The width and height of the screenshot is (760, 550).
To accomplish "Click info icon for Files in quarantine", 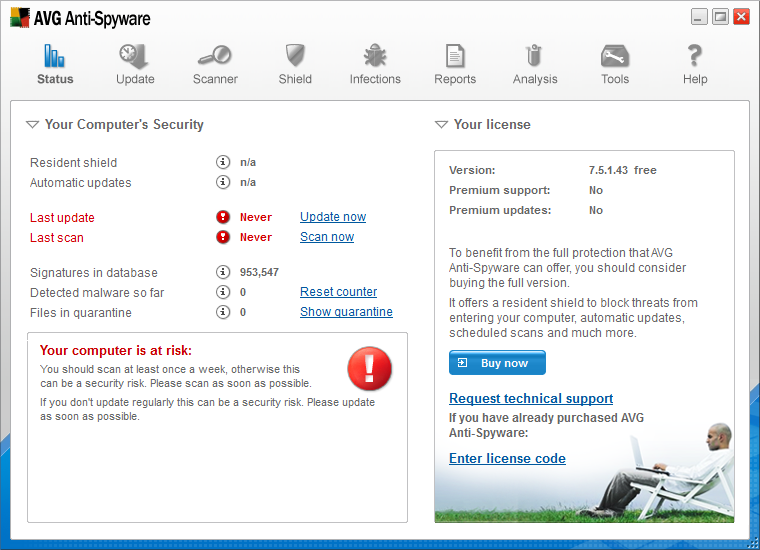I will pos(223,312).
